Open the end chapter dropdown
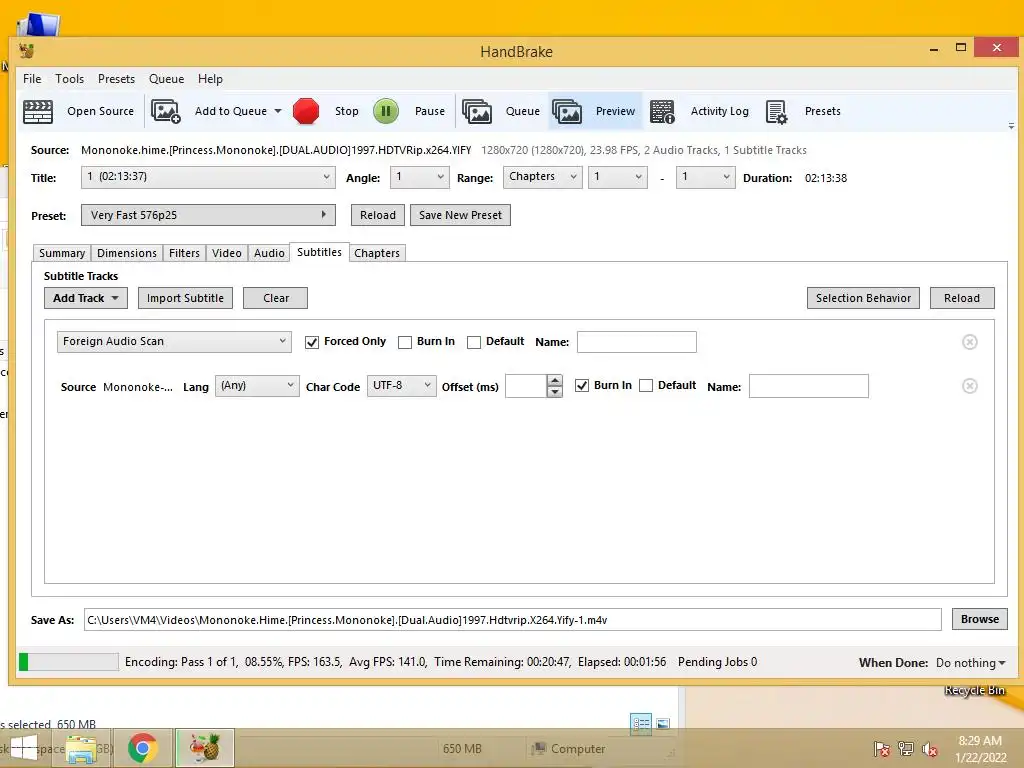The height and width of the screenshot is (768, 1024). 705,177
